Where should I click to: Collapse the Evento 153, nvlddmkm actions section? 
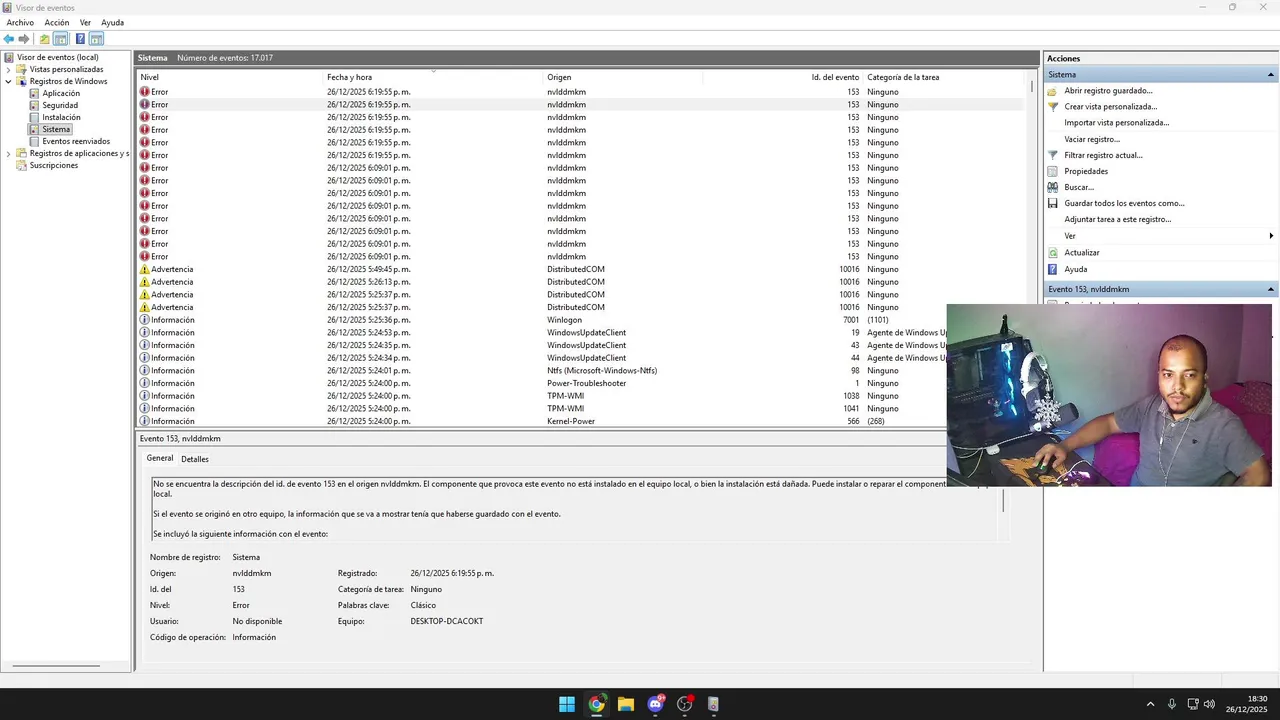pos(1271,289)
